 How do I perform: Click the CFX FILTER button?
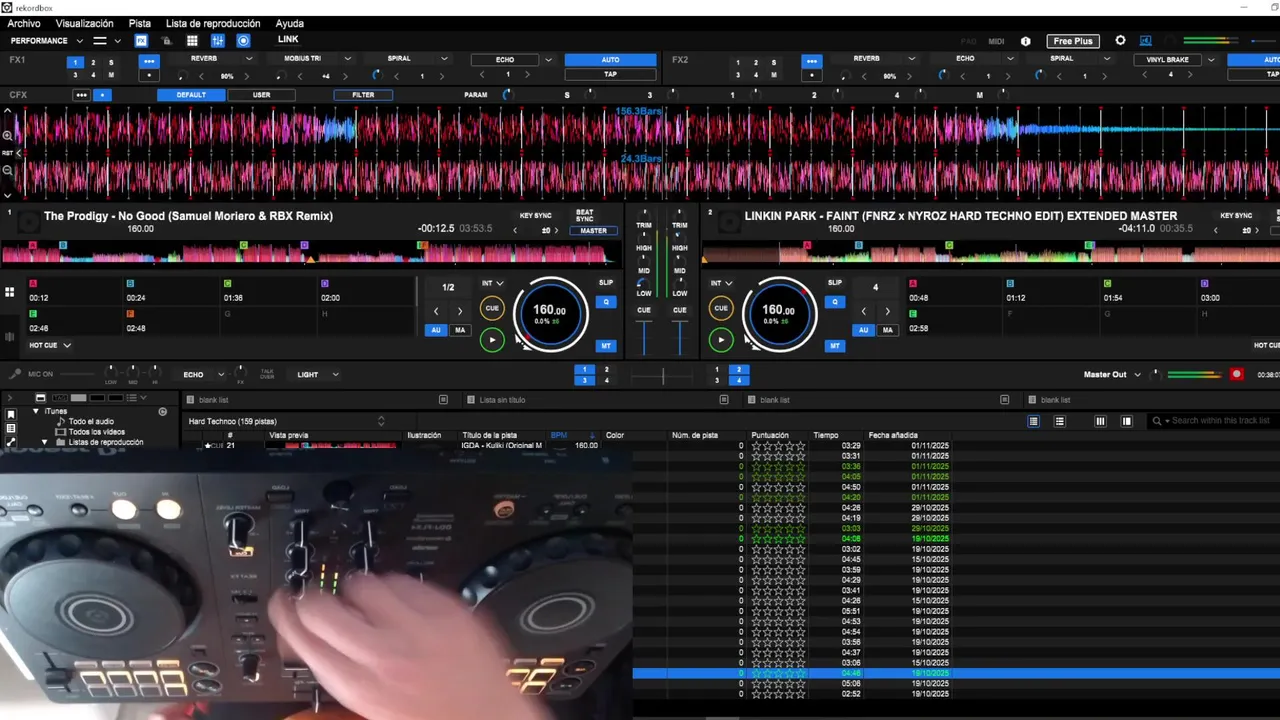pos(363,95)
